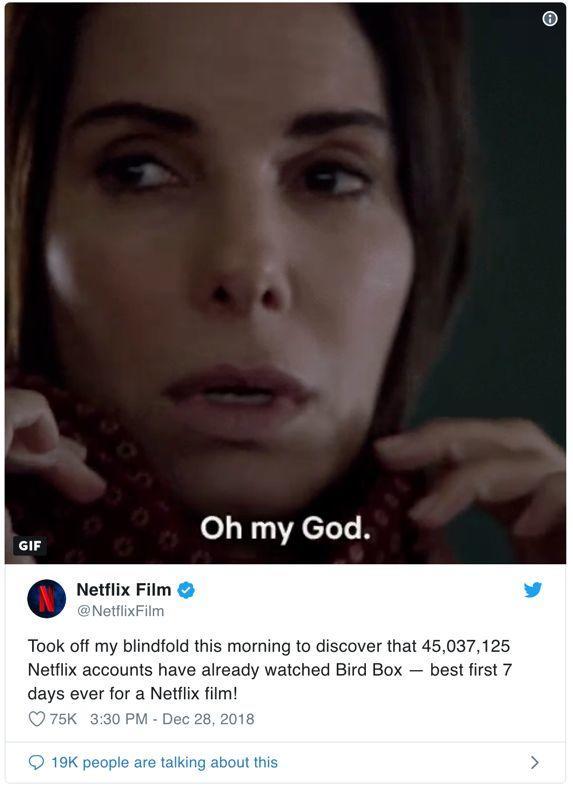Click the blue verified badge beside Netflix Film
Viewport: 573px width, 786px height.
186,590
